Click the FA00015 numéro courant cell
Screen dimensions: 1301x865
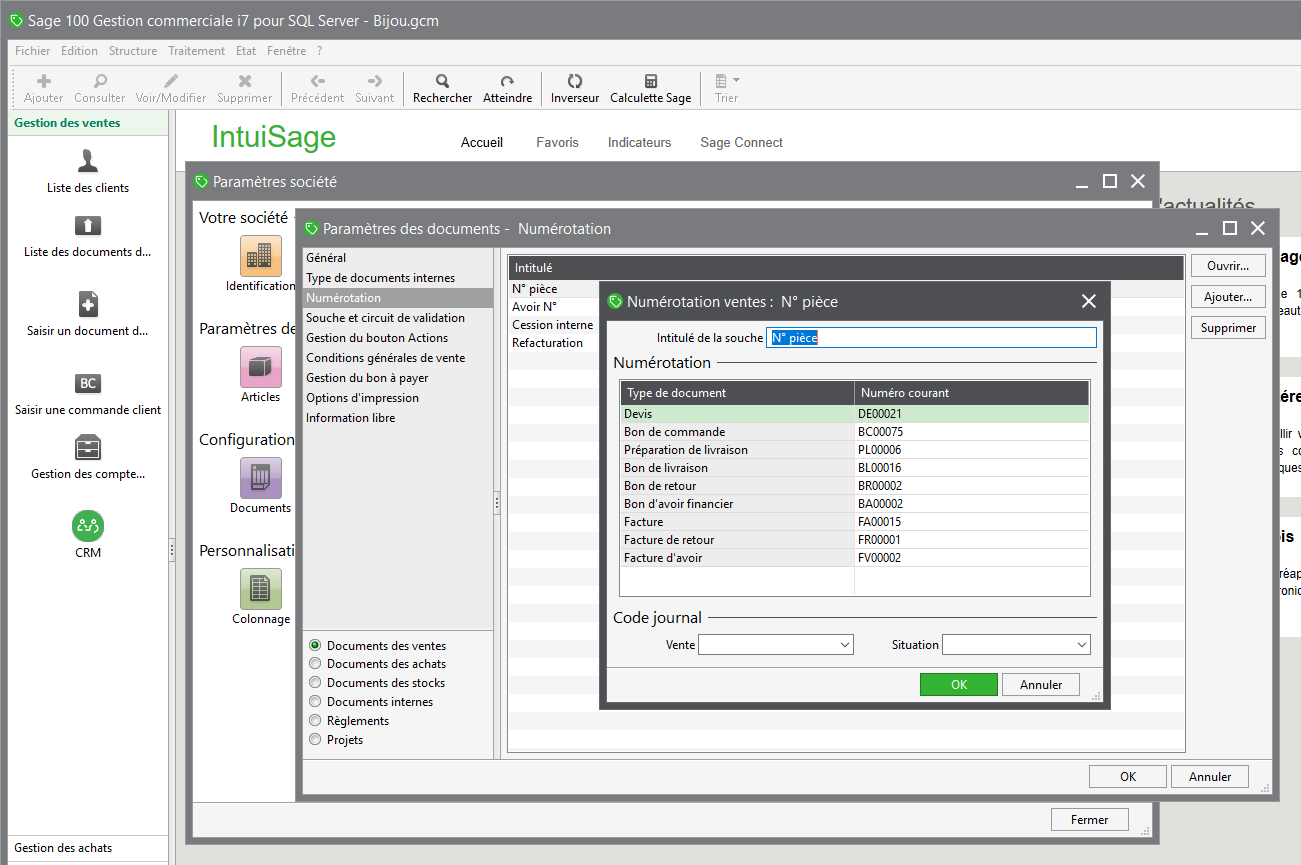[x=972, y=522]
